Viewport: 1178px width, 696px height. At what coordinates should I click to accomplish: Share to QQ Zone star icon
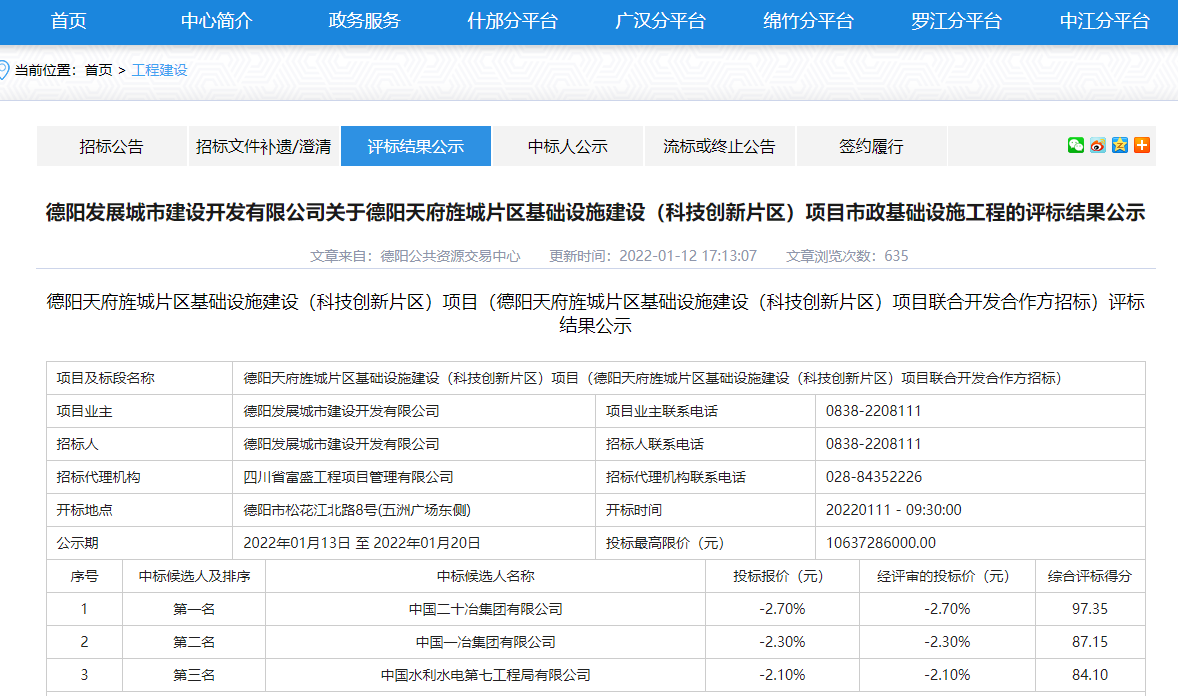tap(1120, 145)
